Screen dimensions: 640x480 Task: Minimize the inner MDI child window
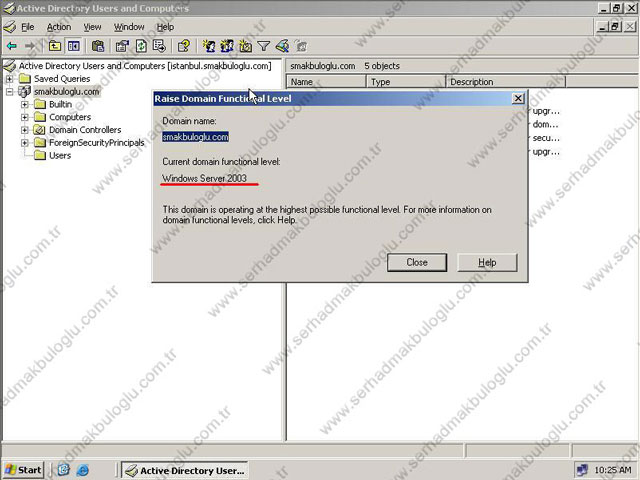click(x=603, y=27)
